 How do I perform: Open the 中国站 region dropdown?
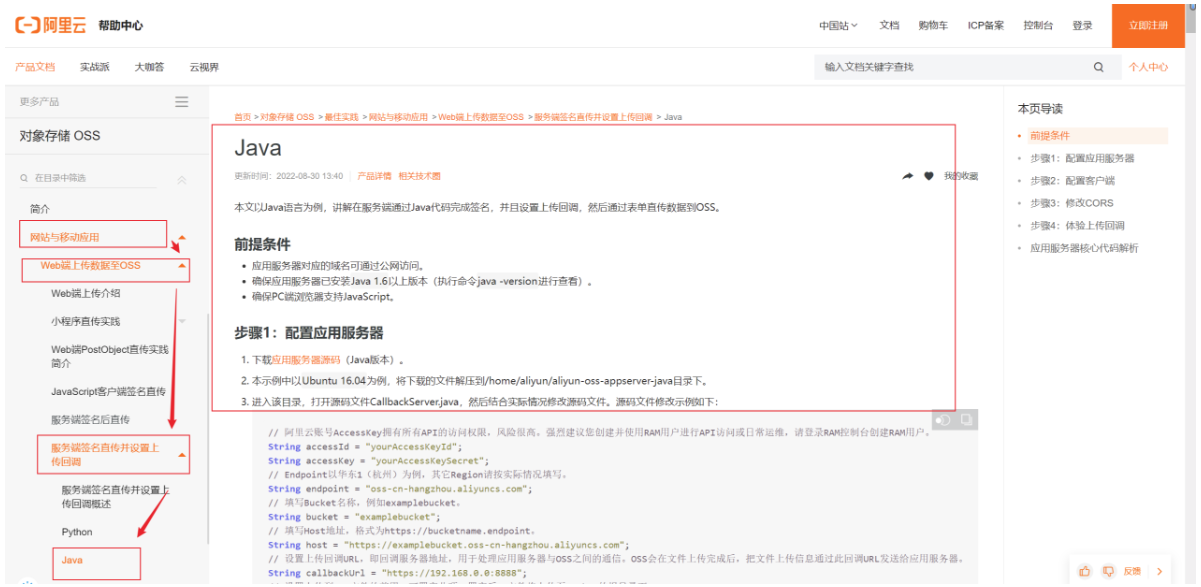pyautogui.click(x=838, y=26)
